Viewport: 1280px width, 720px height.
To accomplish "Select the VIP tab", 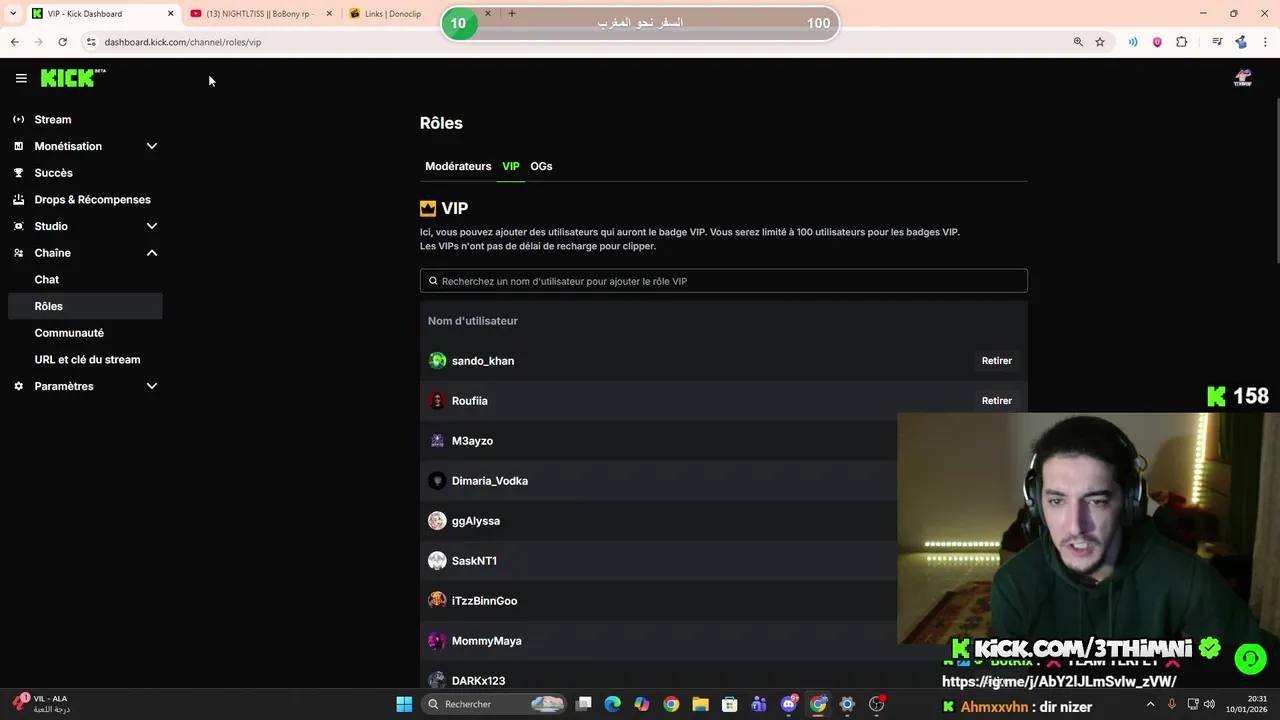I will pos(511,166).
